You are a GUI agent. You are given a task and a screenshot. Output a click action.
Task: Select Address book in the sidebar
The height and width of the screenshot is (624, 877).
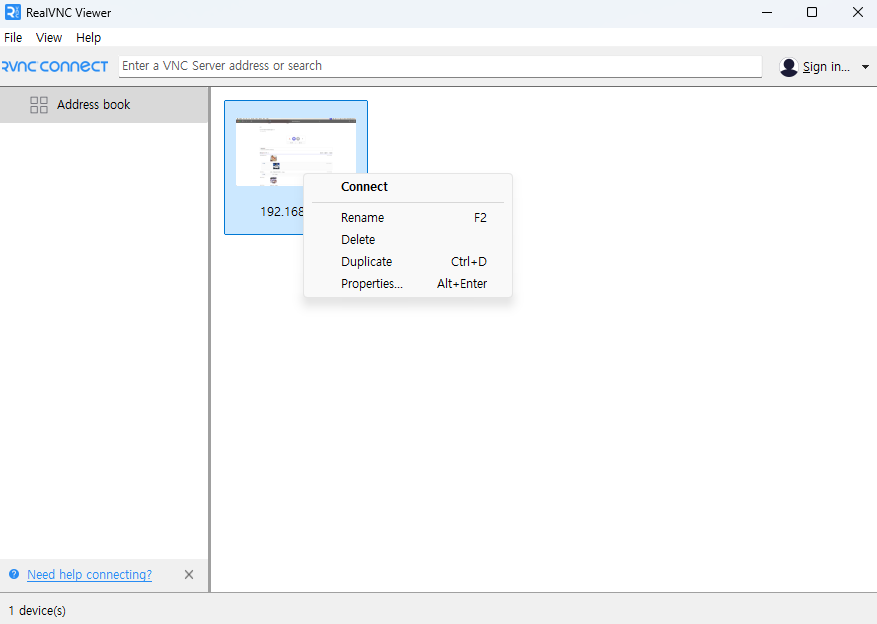pos(104,105)
